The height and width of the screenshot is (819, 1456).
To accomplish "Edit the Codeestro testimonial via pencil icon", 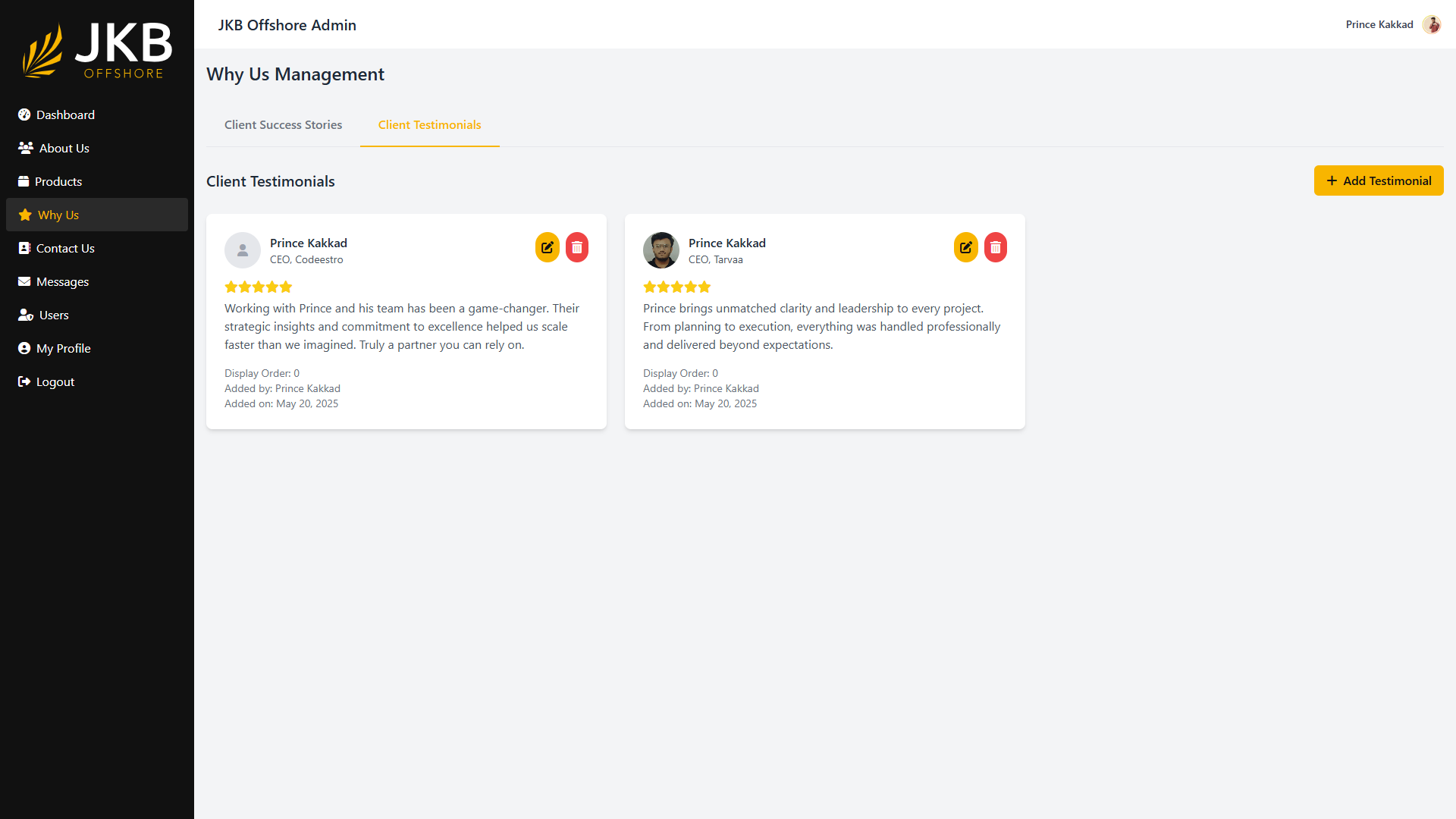I will [547, 247].
